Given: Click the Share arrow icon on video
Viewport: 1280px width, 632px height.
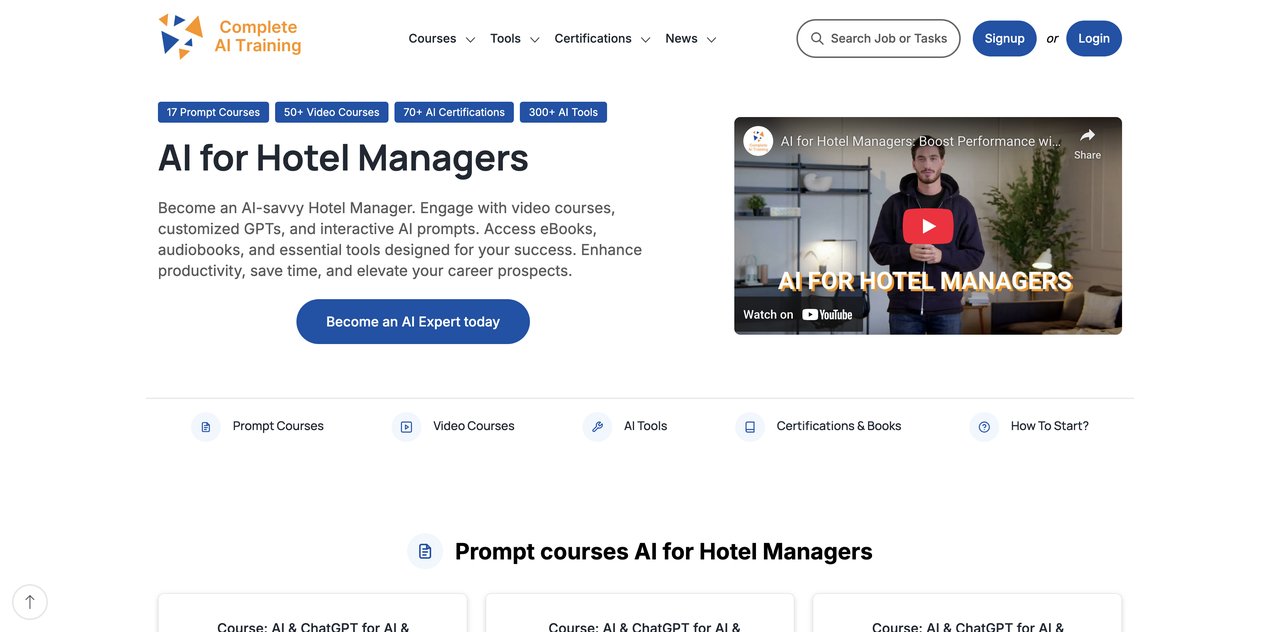Looking at the screenshot, I should click(x=1087, y=136).
